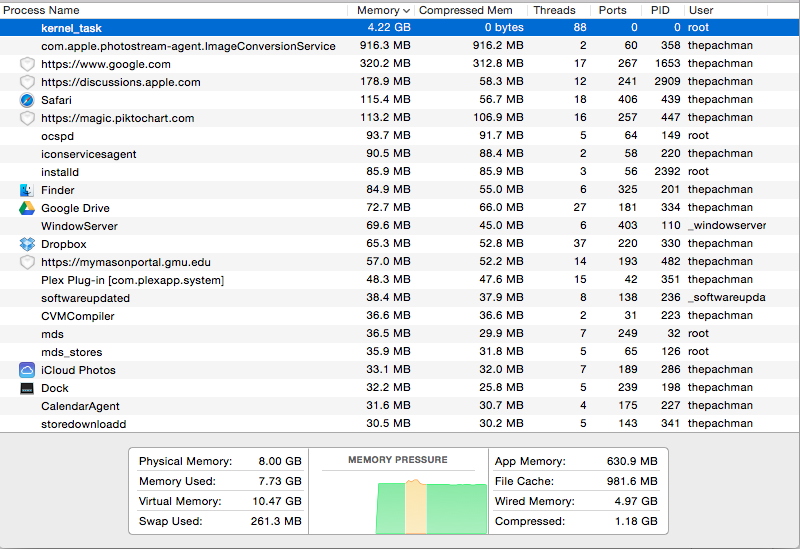
Task: Click the 916.3 MB memory cell
Action: pos(385,45)
